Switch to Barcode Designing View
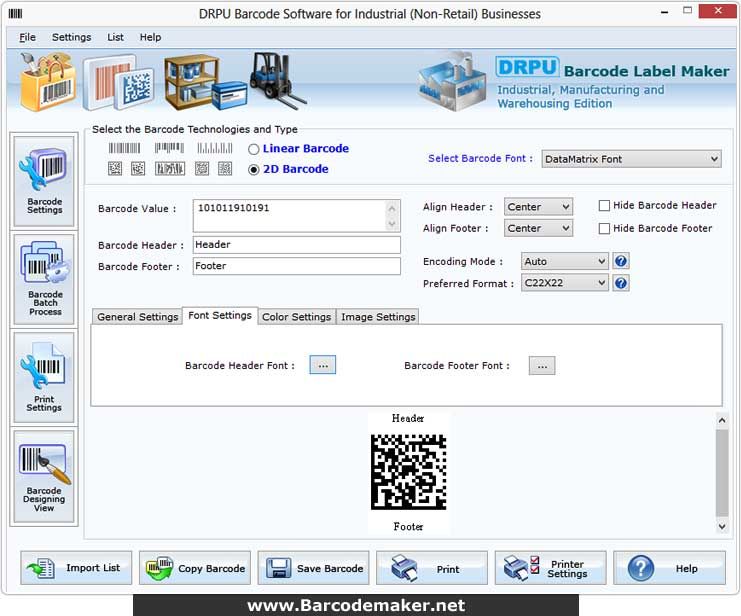Image resolution: width=741 pixels, height=616 pixels. (x=44, y=477)
